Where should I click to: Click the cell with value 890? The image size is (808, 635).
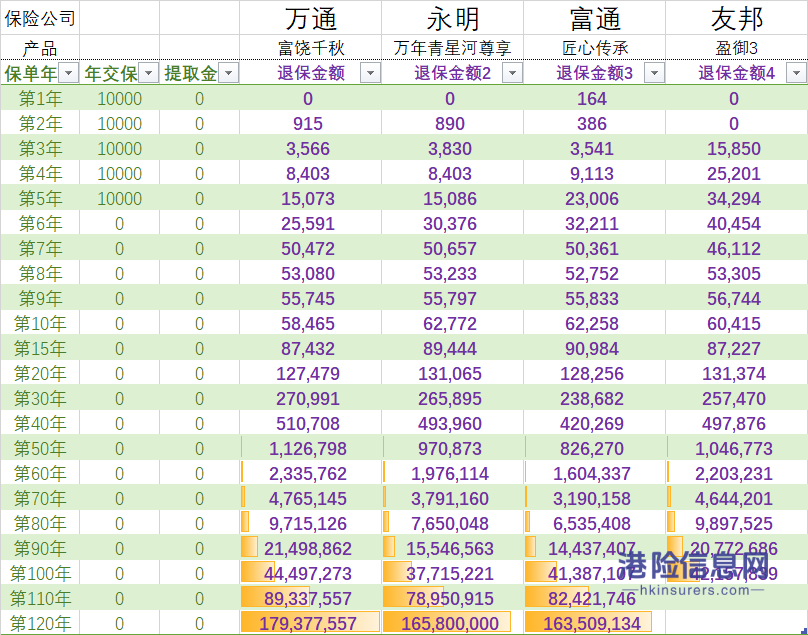(450, 124)
